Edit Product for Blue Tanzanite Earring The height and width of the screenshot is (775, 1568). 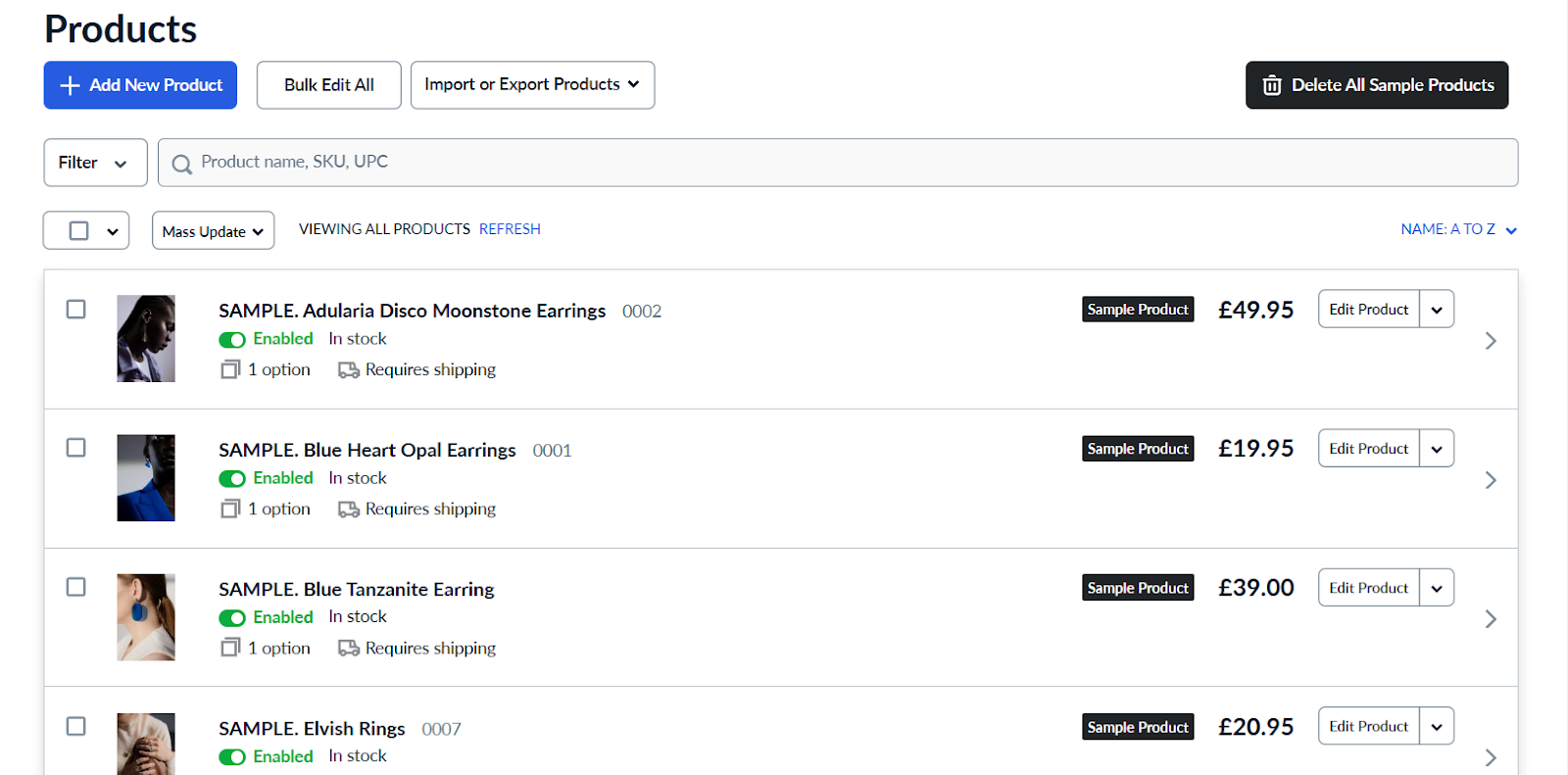[x=1368, y=588]
